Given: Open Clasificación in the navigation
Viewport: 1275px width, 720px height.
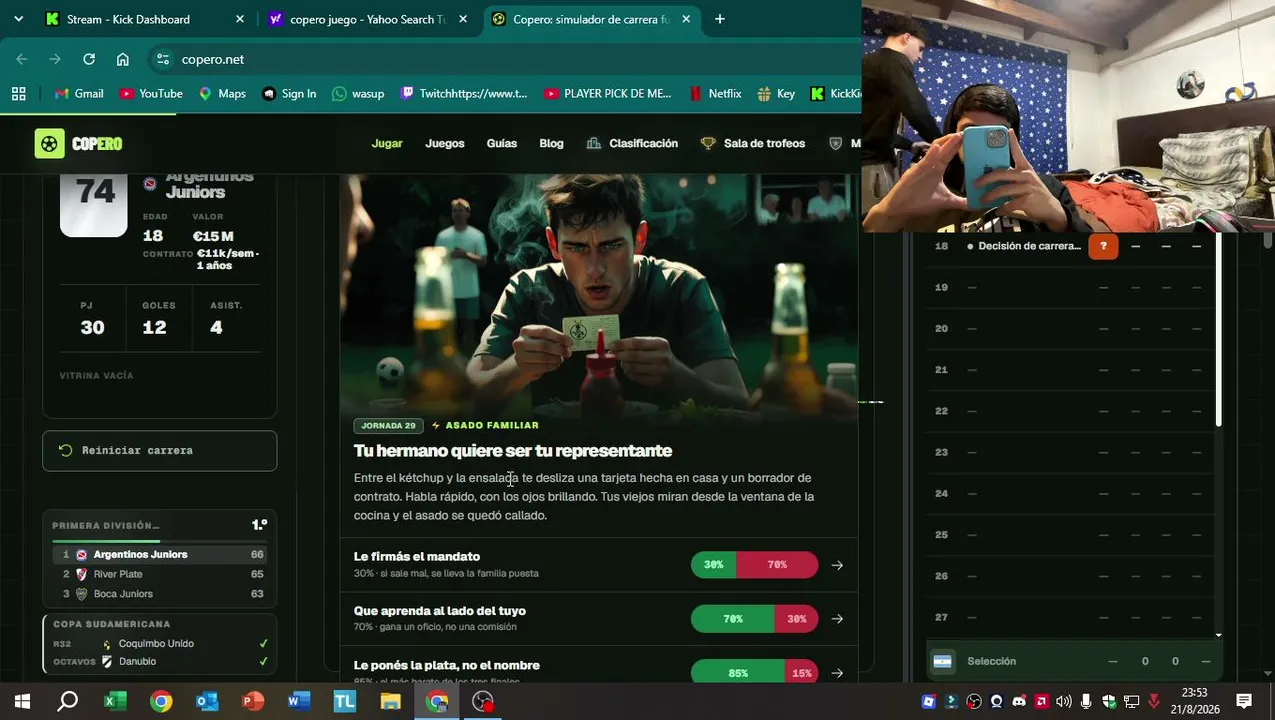Looking at the screenshot, I should point(632,143).
